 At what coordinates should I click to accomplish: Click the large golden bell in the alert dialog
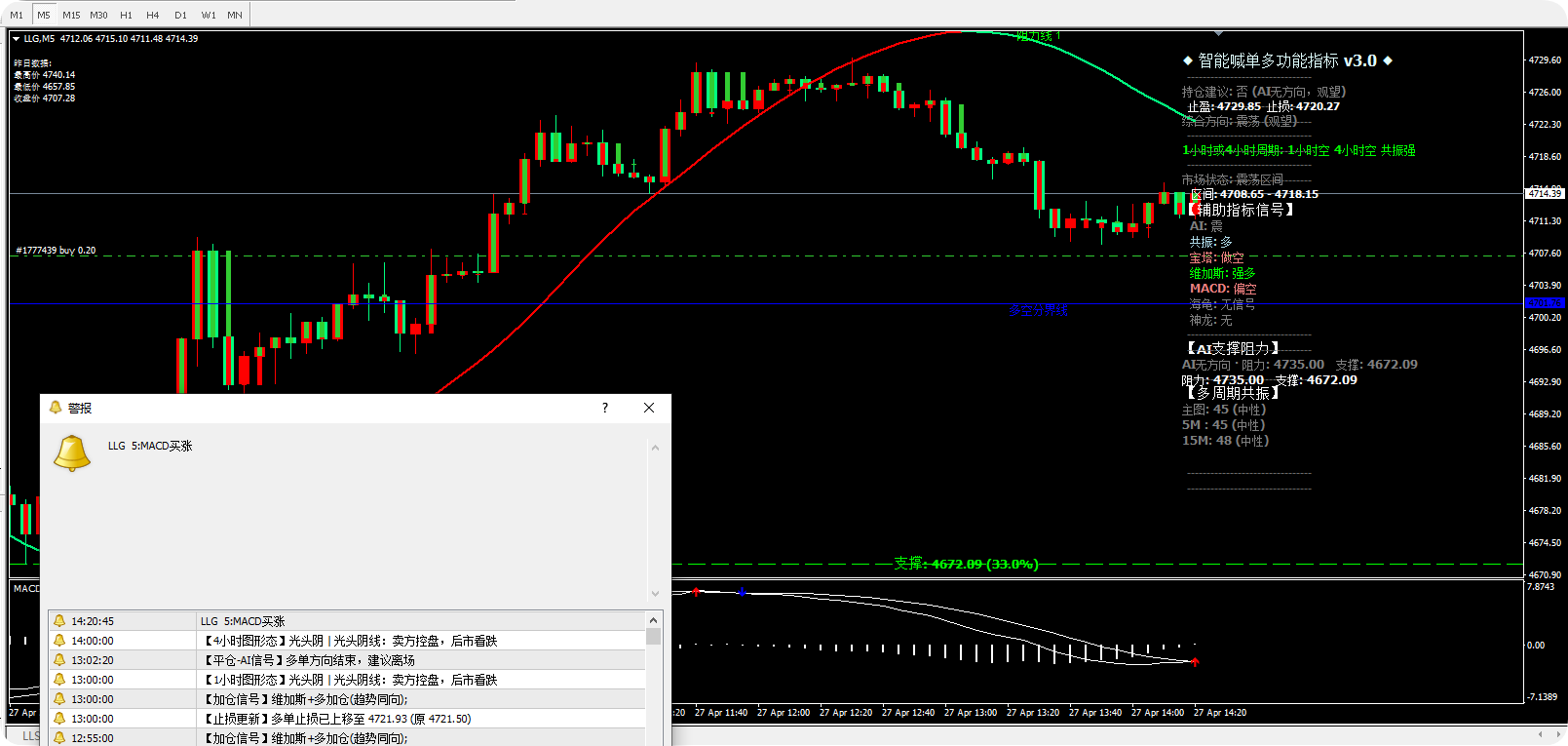pyautogui.click(x=72, y=453)
